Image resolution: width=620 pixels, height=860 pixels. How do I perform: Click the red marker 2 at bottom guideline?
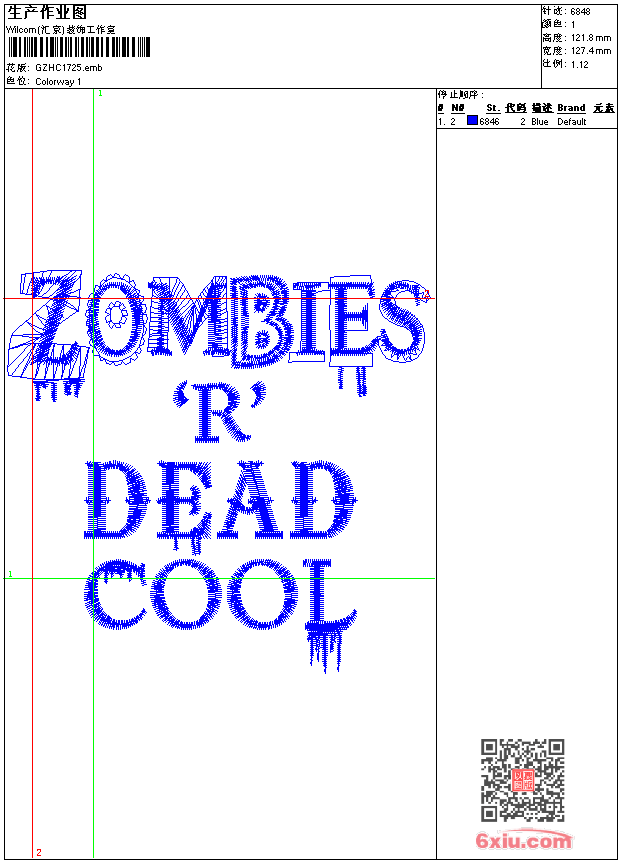click(x=39, y=852)
